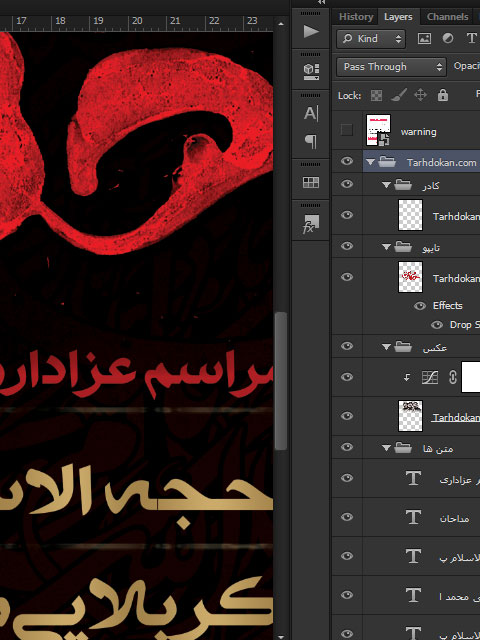The image size is (480, 640).
Task: Lock image pixels brush icon
Action: pyautogui.click(x=398, y=95)
